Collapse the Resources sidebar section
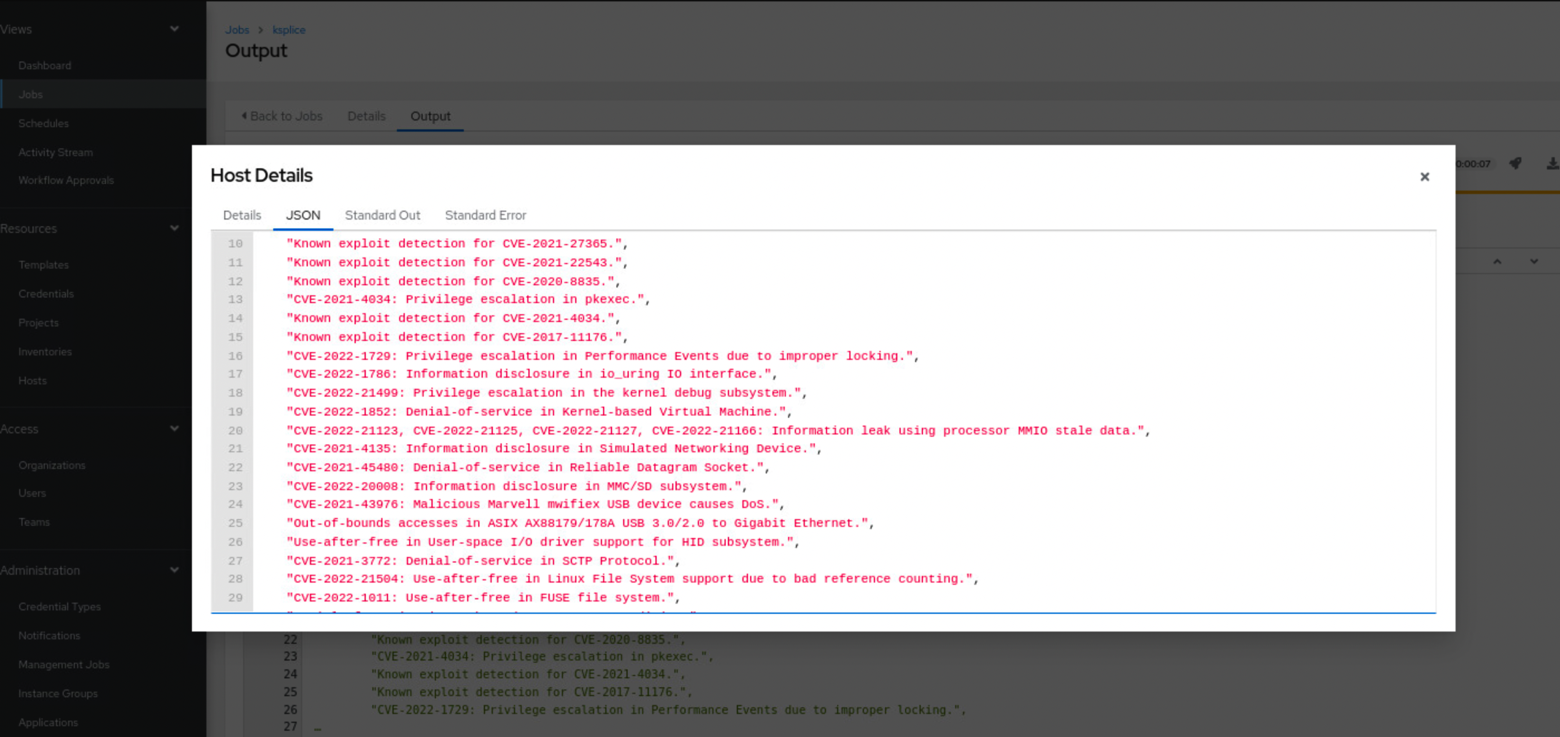1560x737 pixels. (x=174, y=228)
